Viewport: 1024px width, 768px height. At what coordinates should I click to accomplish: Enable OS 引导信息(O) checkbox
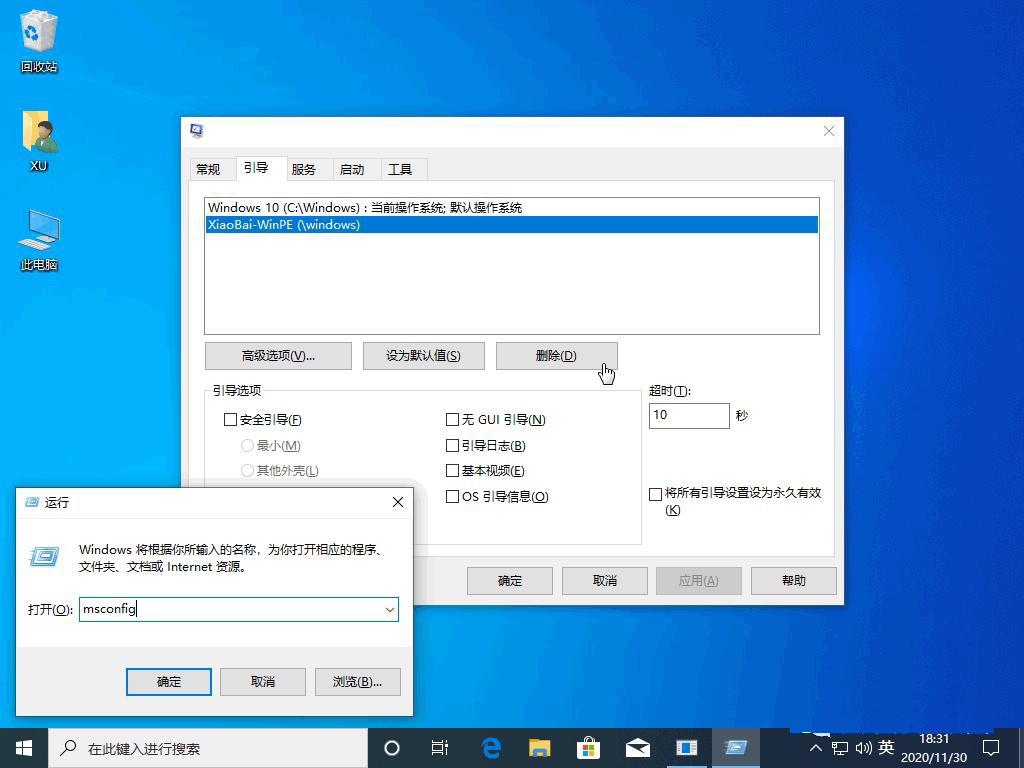tap(452, 496)
